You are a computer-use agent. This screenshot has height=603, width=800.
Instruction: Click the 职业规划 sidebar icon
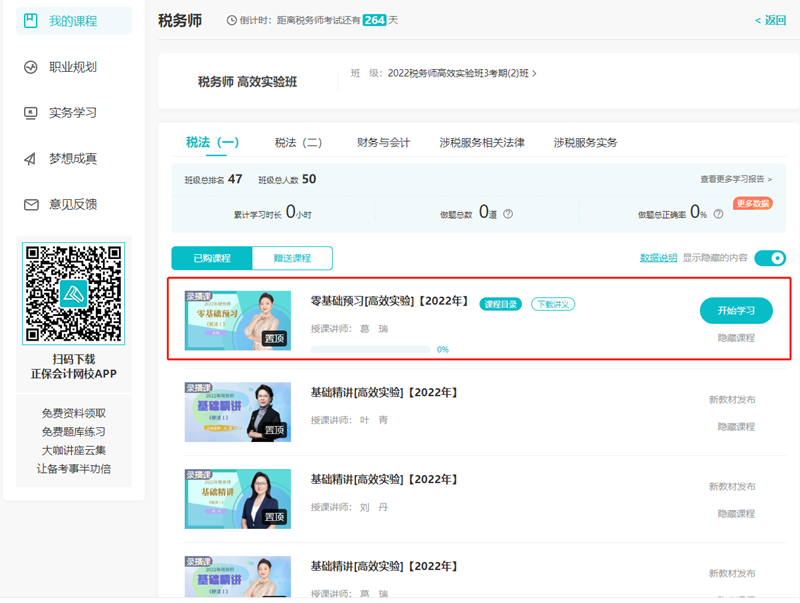[30, 67]
